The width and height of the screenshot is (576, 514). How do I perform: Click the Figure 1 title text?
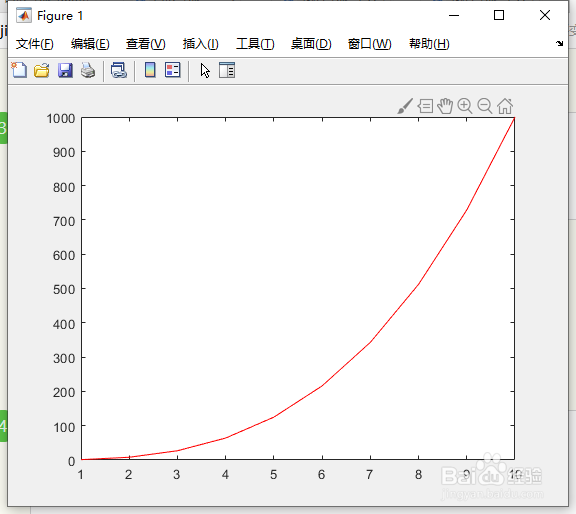tap(60, 16)
